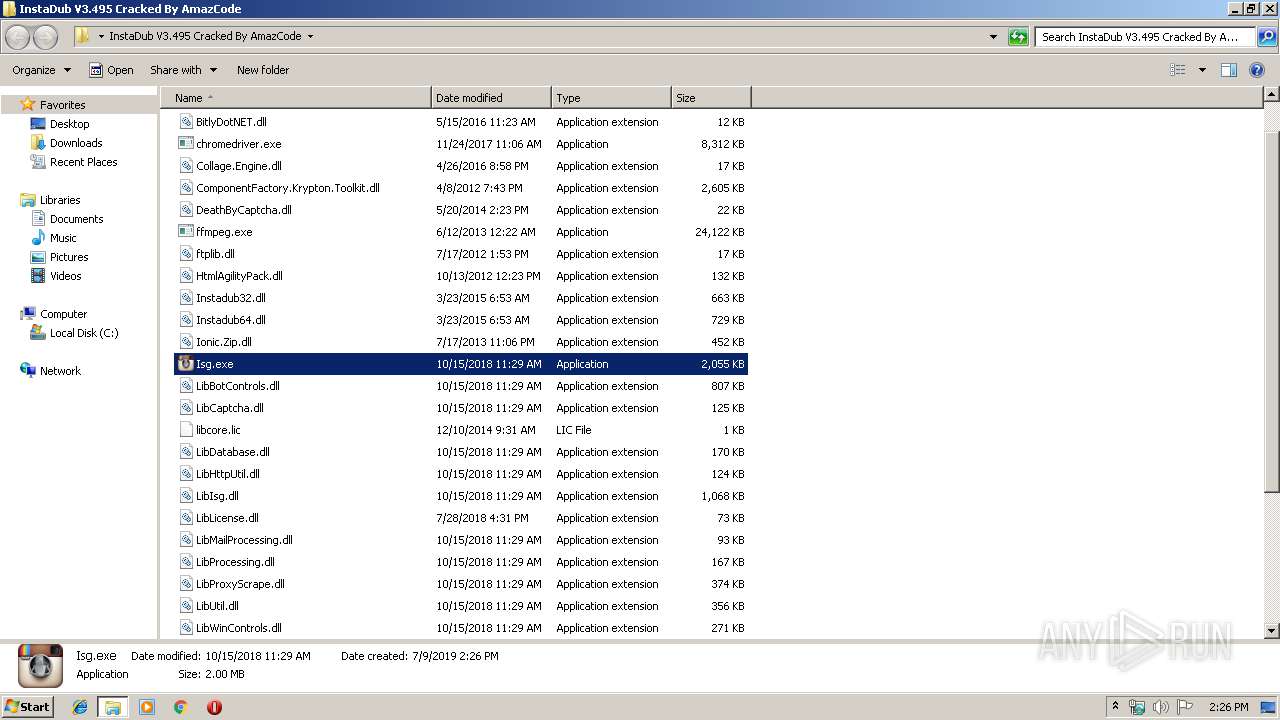This screenshot has height=720, width=1280.
Task: Click the volume icon in system tray
Action: (x=1160, y=707)
